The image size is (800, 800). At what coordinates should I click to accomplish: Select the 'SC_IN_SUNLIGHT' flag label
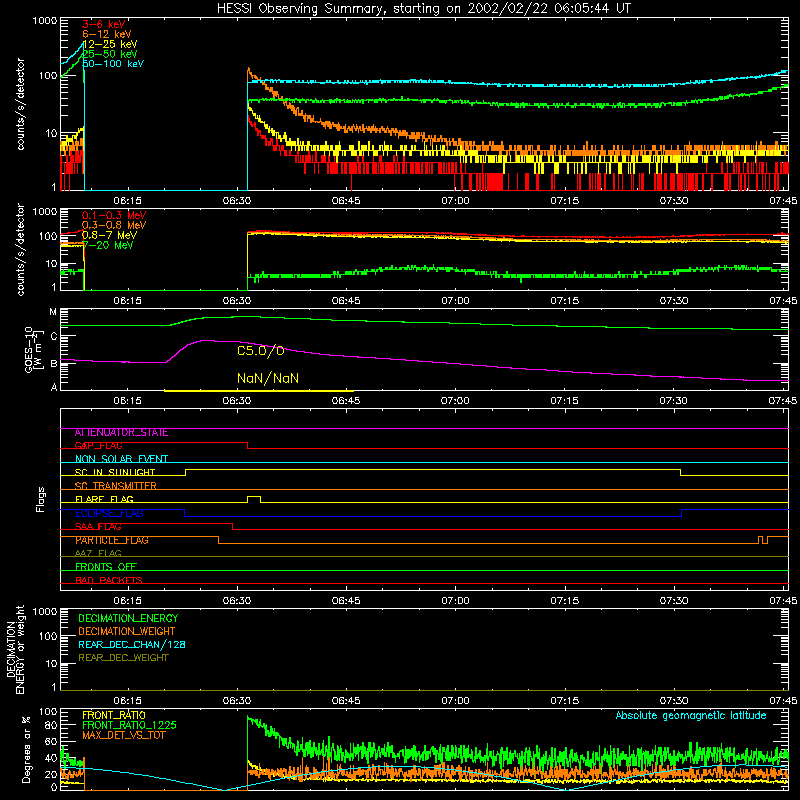tap(115, 472)
